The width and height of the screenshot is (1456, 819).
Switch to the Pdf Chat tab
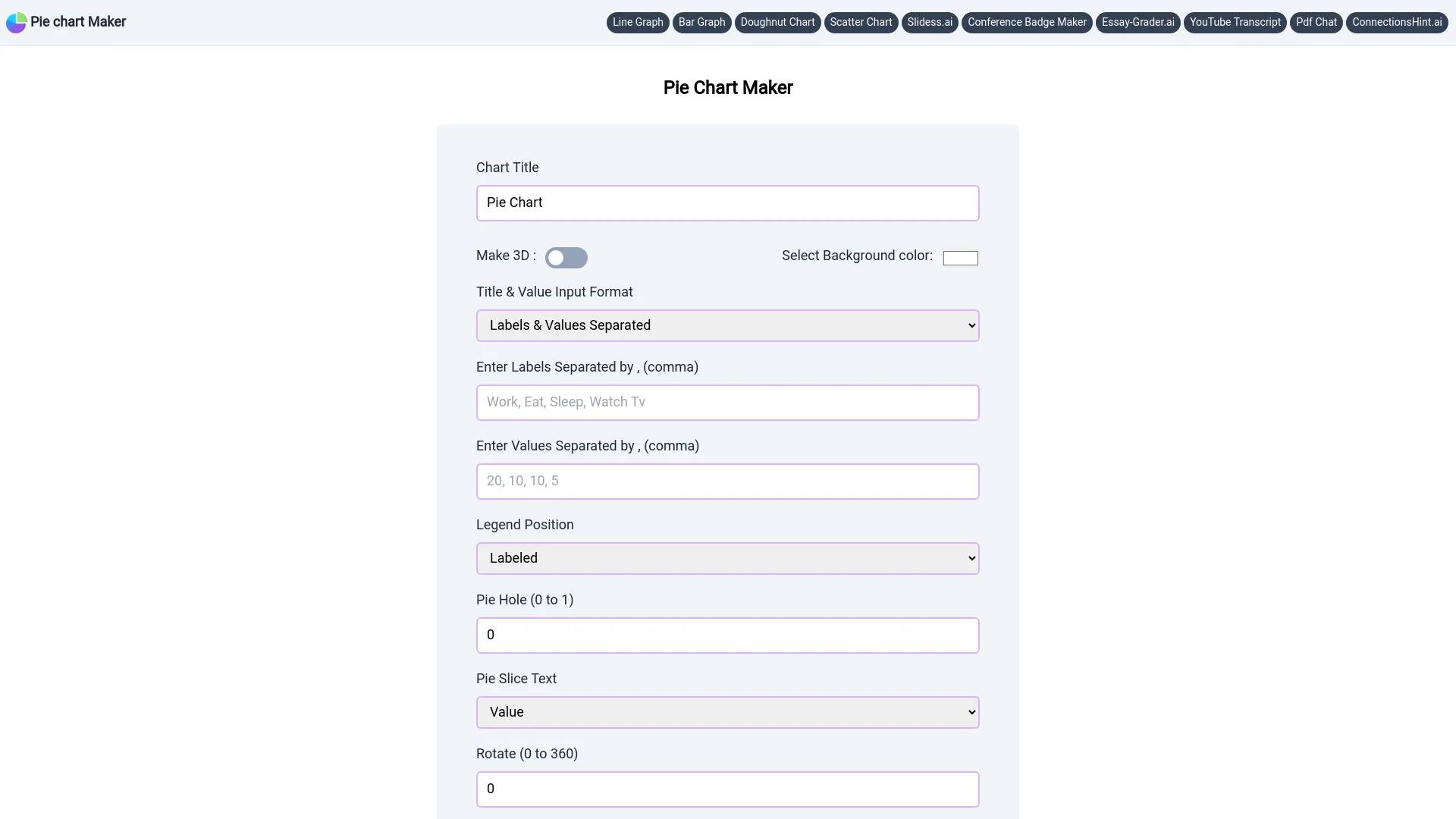(x=1316, y=22)
